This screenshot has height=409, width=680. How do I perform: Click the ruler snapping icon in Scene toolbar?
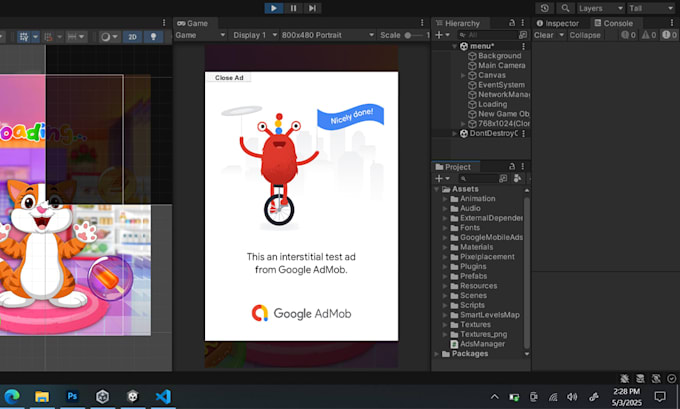75,37
